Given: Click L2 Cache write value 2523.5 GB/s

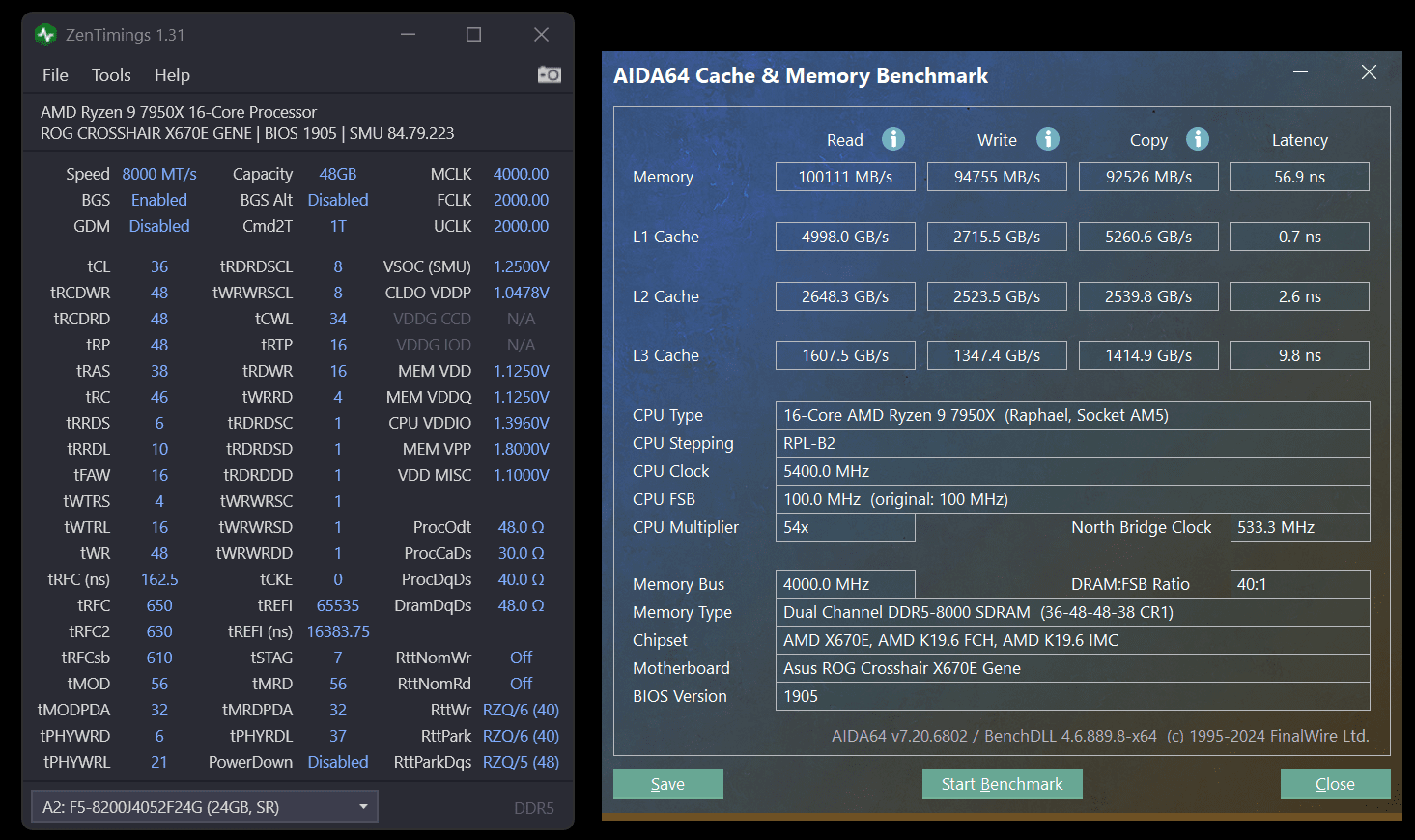Looking at the screenshot, I should point(997,296).
